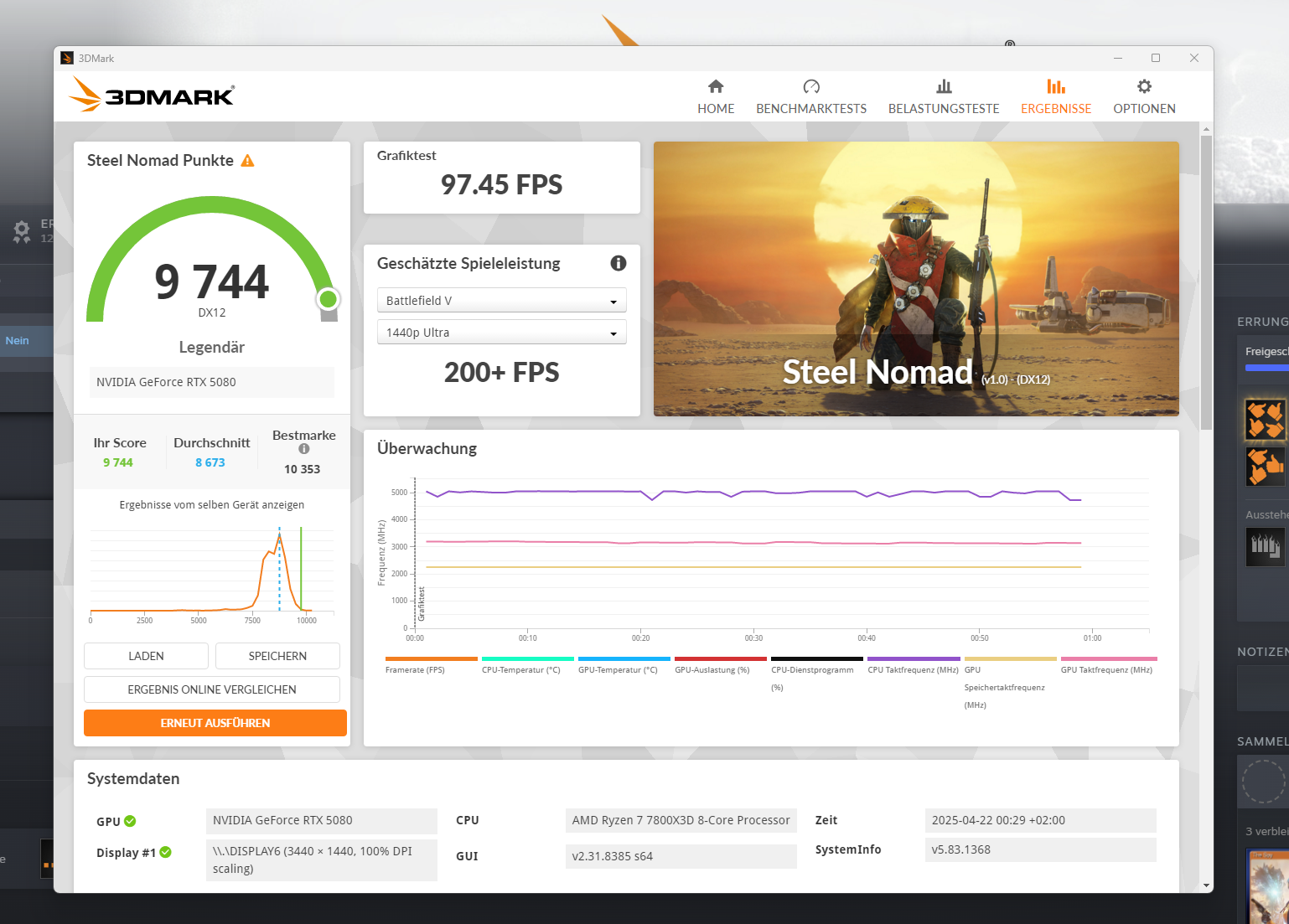This screenshot has width=1289, height=924.
Task: Click the DISPLAY6 3440 × 1440 display field
Action: (322, 860)
